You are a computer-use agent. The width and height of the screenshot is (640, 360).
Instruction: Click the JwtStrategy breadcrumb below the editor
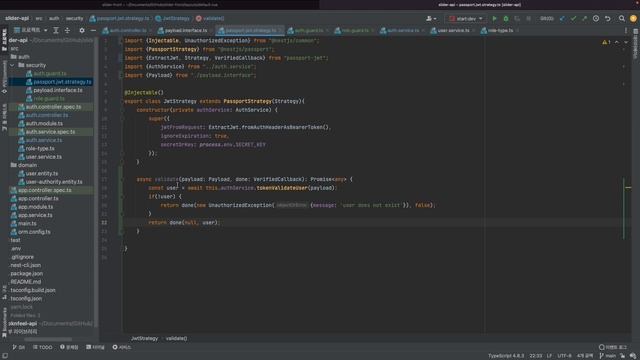click(144, 338)
